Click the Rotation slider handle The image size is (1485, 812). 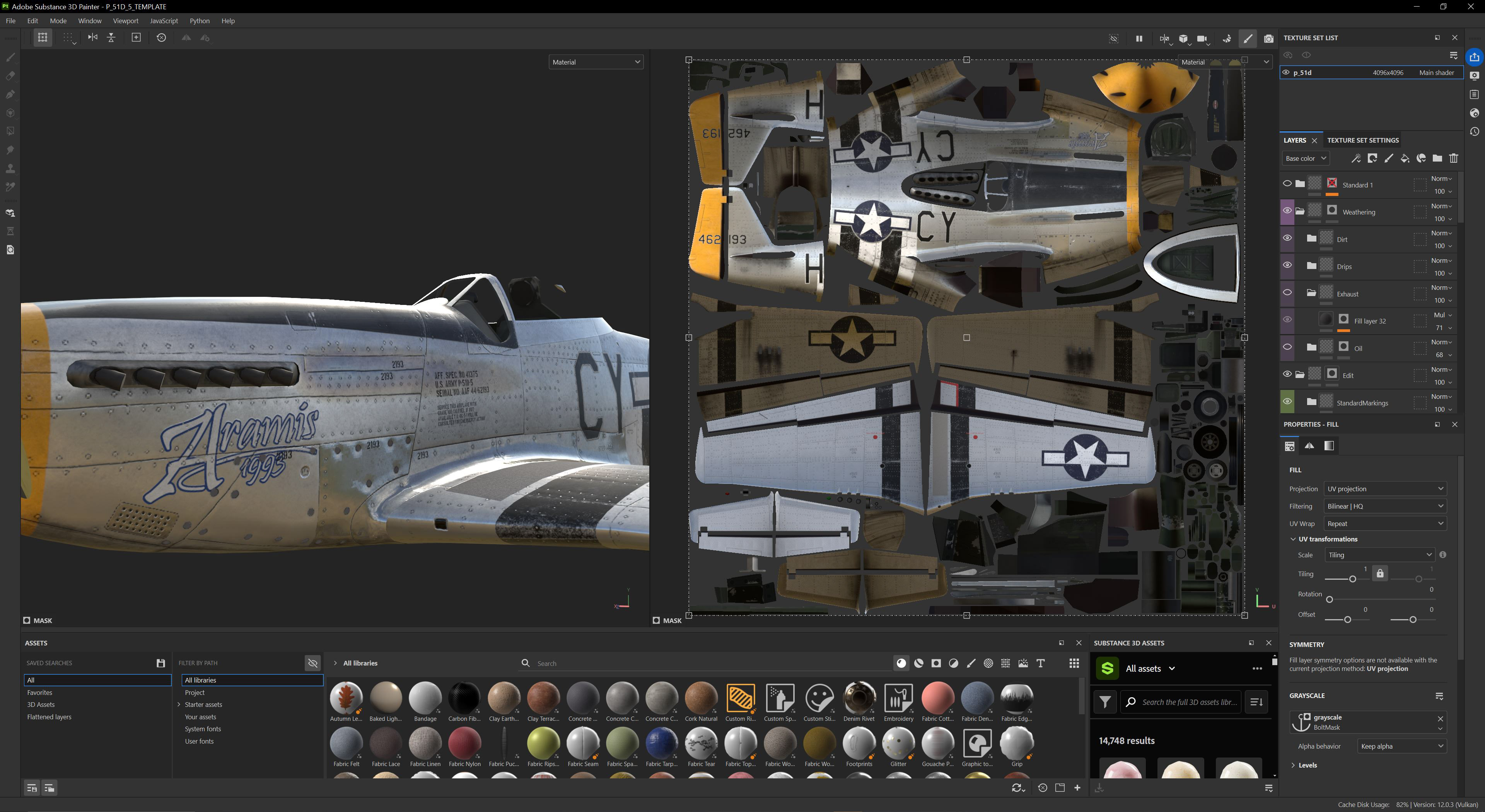1330,600
